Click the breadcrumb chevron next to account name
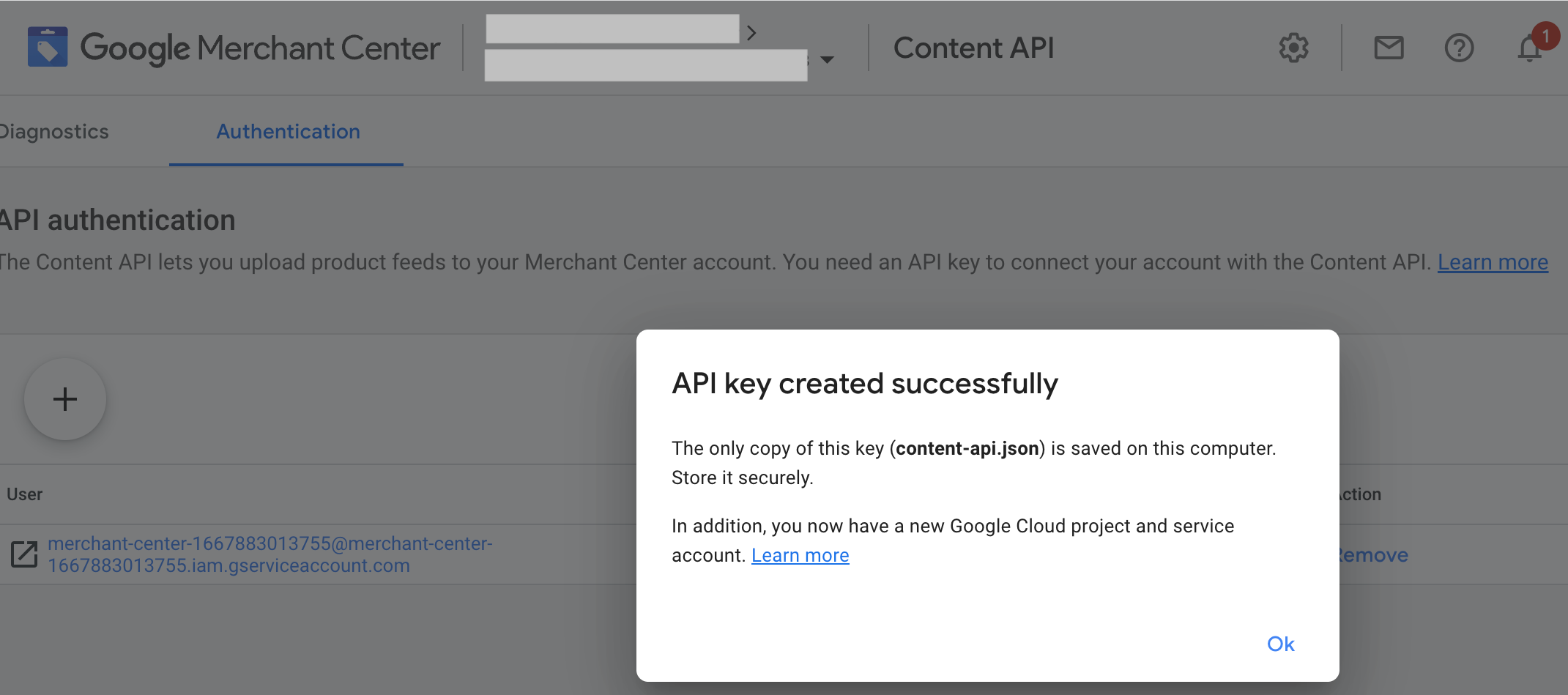The image size is (1568, 695). pos(751,33)
